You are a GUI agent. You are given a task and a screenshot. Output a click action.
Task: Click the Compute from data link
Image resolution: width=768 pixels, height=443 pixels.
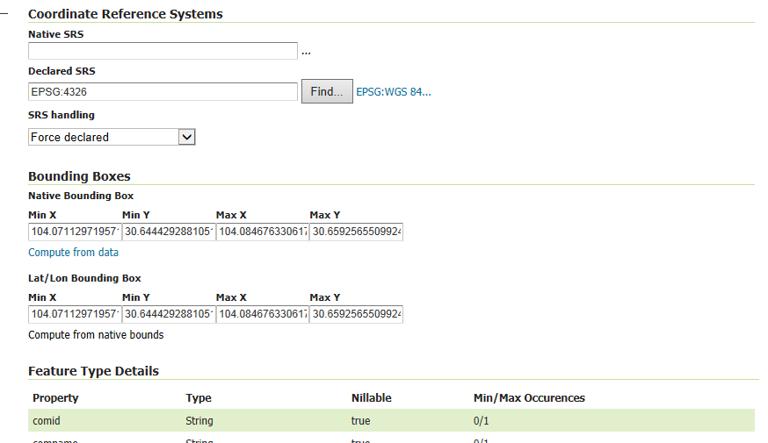click(x=73, y=253)
